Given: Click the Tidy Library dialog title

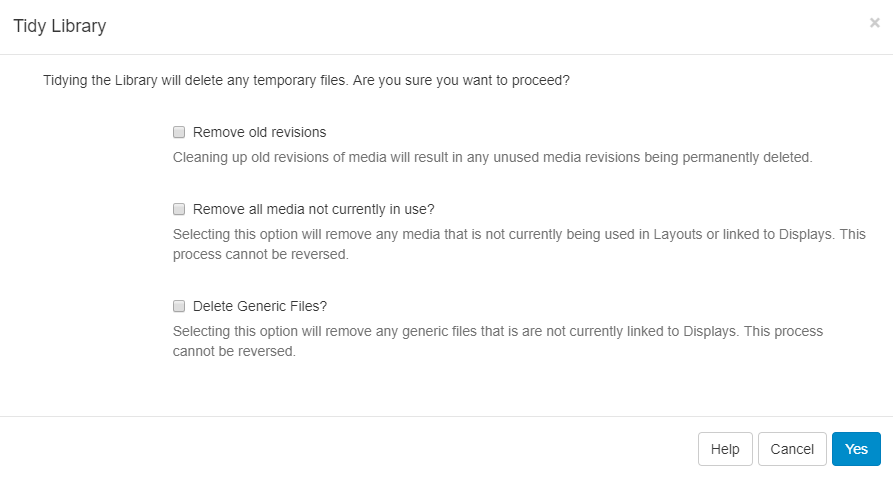Looking at the screenshot, I should 60,26.
